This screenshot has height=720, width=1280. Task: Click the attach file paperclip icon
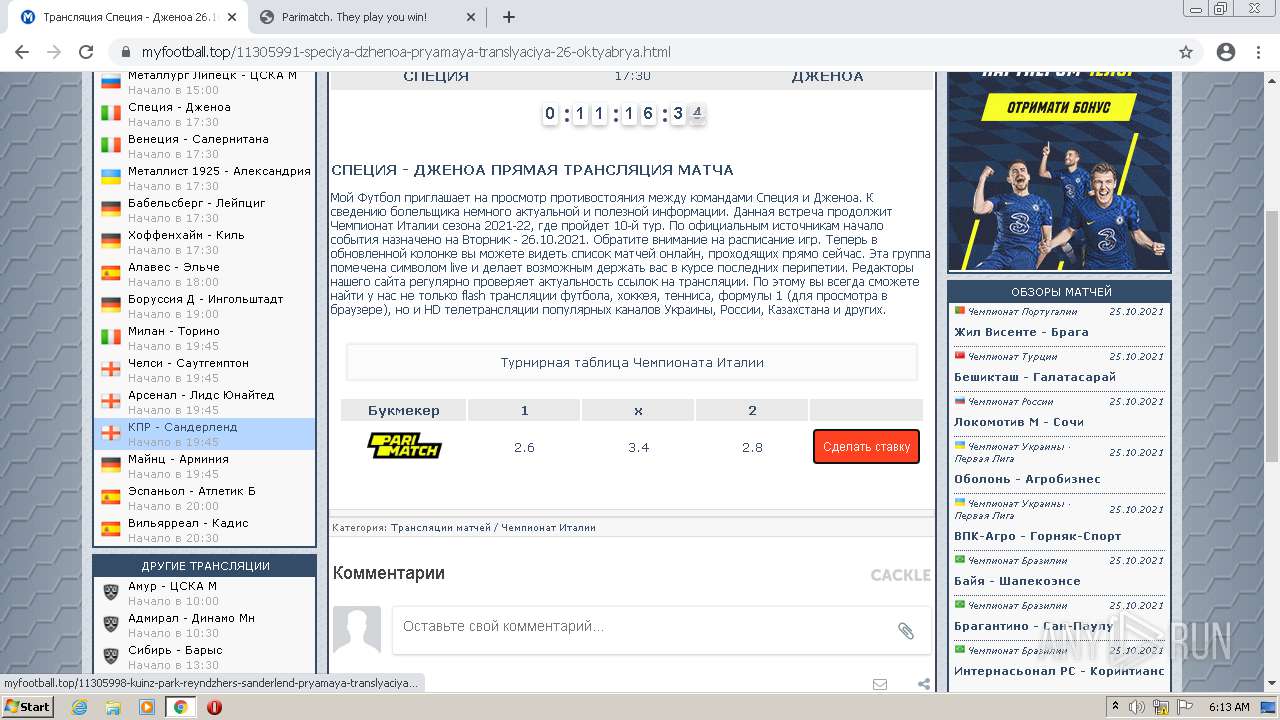pyautogui.click(x=905, y=630)
